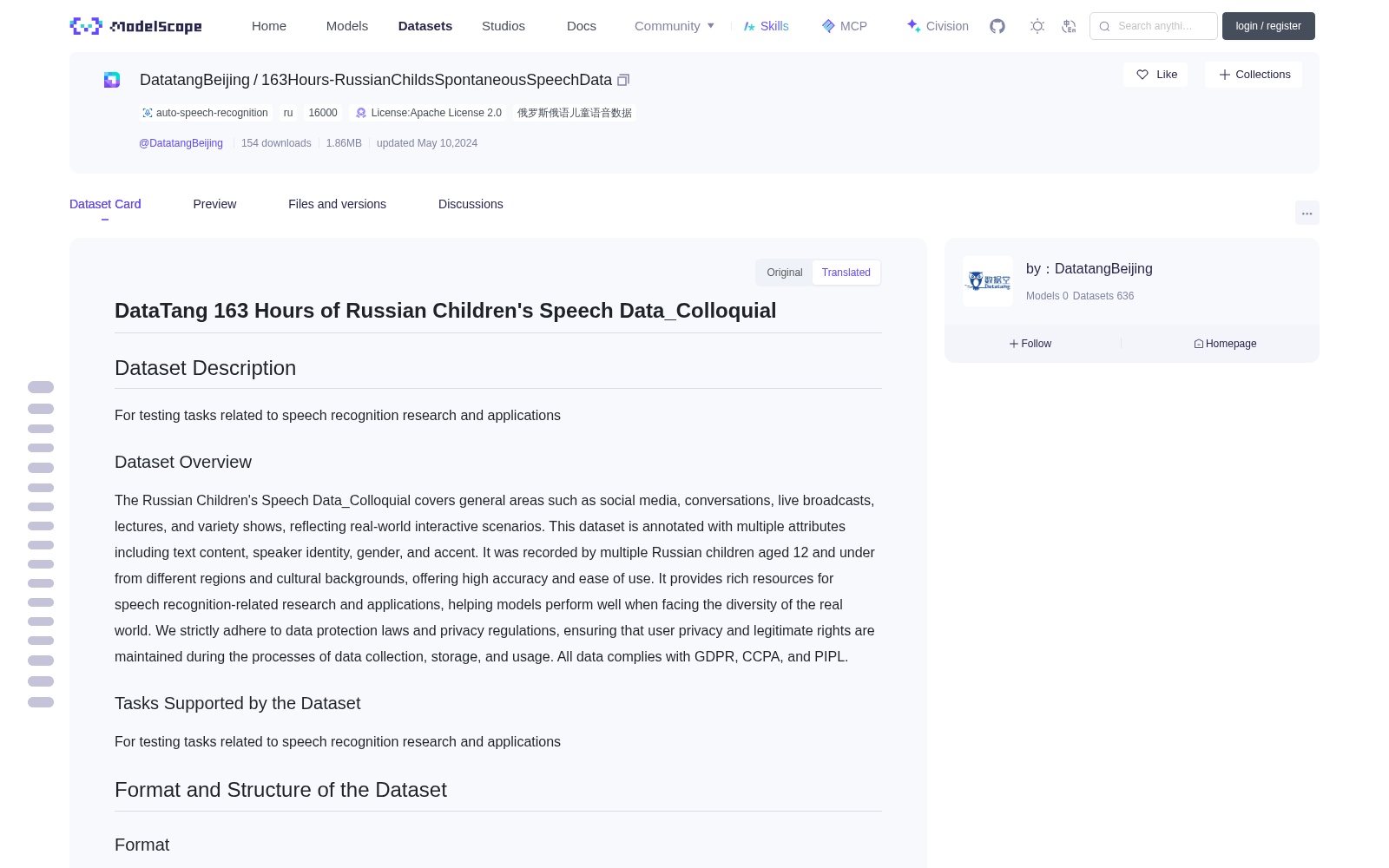Select the Dataset Card tab
This screenshot has width=1389, height=868.
(105, 204)
